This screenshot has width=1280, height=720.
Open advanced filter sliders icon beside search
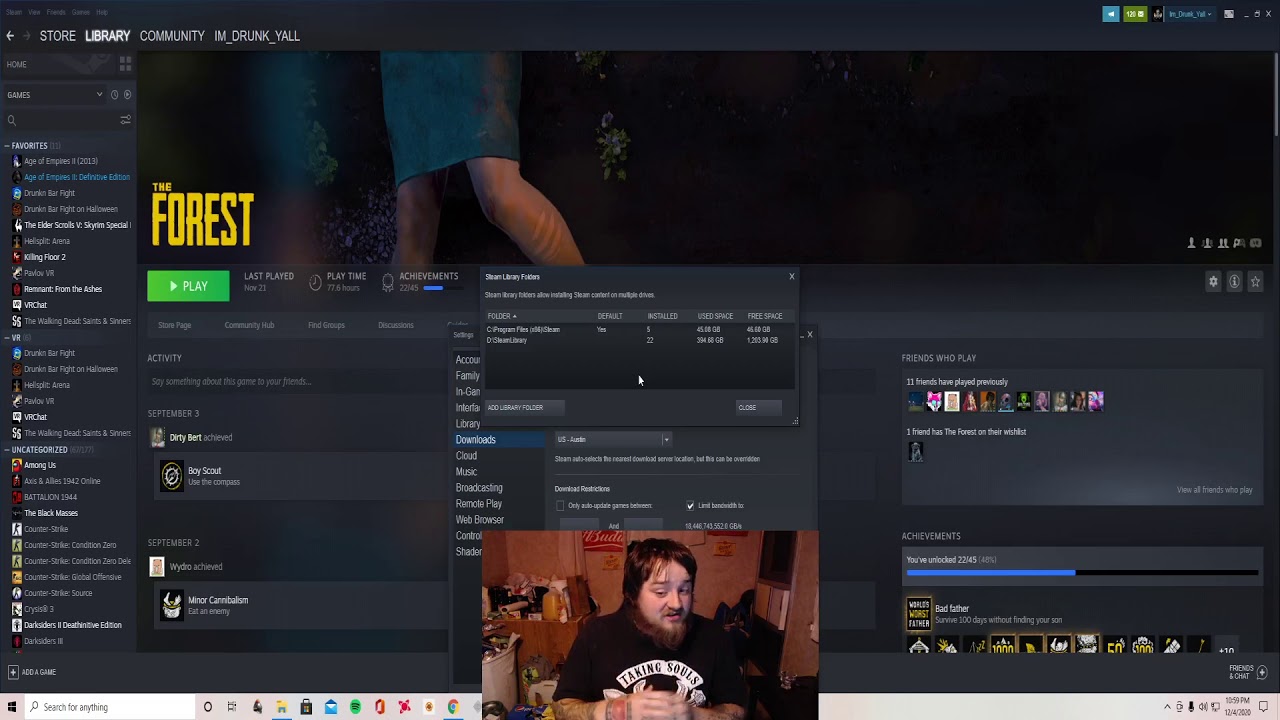tap(125, 120)
